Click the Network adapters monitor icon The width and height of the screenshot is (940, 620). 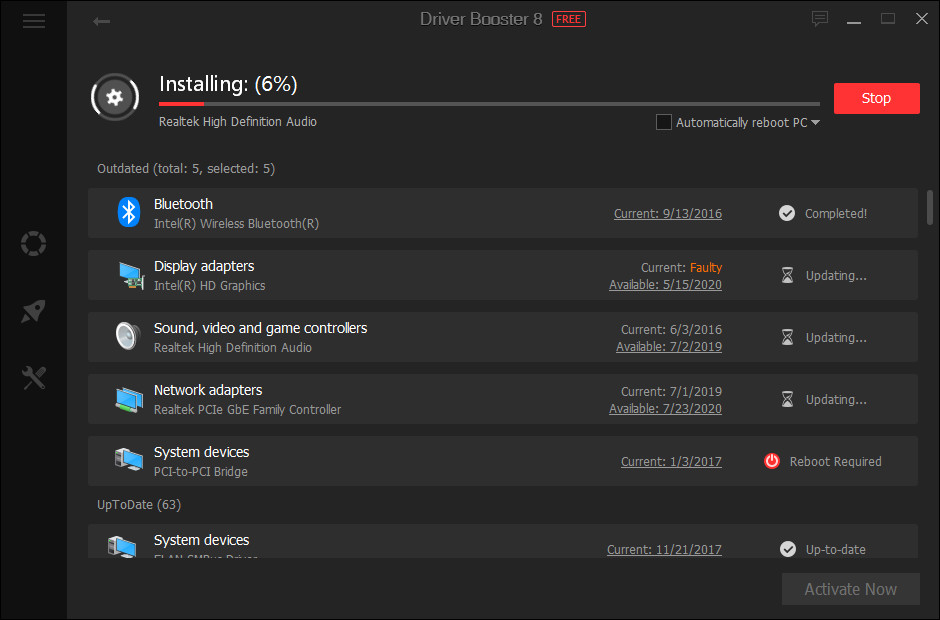pyautogui.click(x=128, y=398)
